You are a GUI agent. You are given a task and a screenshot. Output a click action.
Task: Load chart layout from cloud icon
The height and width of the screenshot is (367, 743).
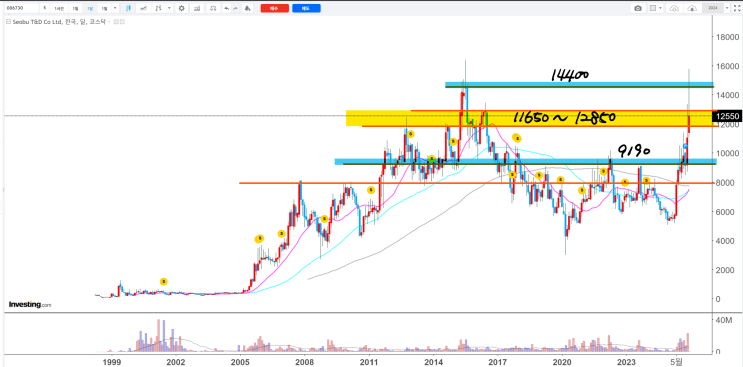tap(692, 8)
